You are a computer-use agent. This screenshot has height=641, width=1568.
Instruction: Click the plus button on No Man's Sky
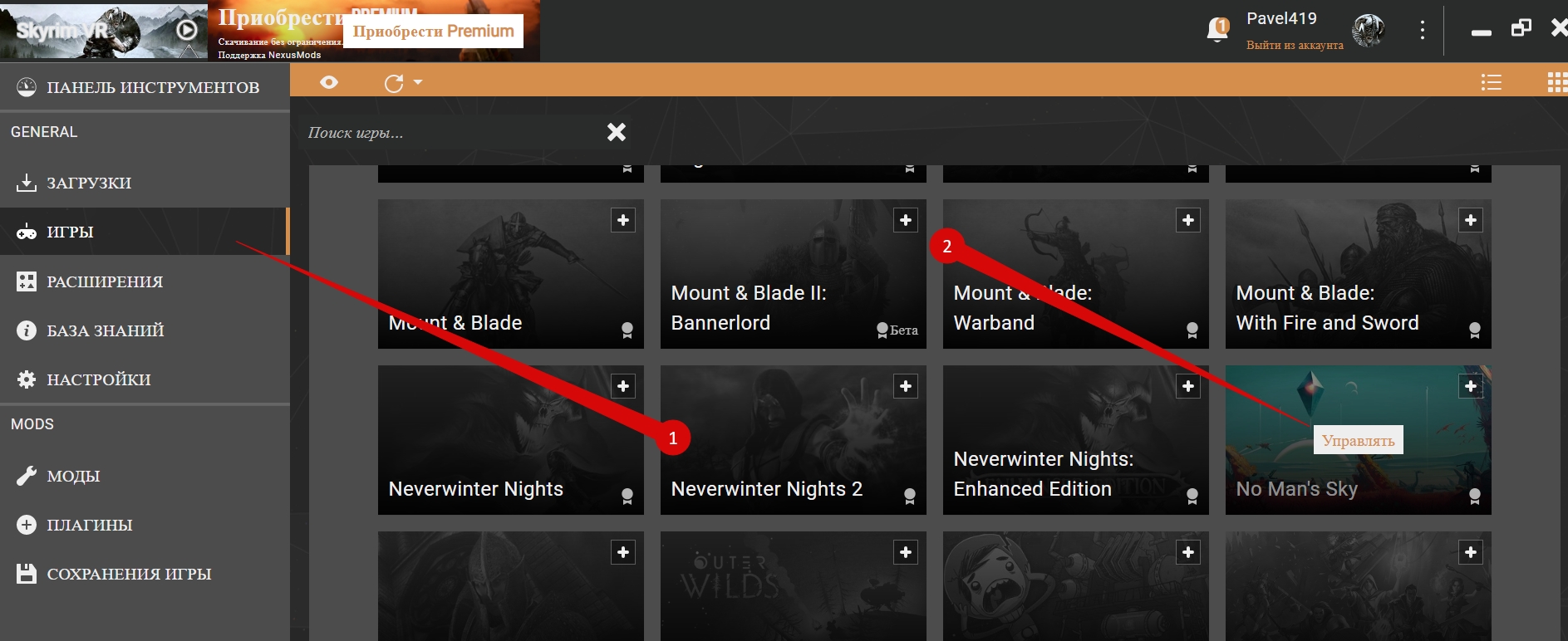(1471, 386)
